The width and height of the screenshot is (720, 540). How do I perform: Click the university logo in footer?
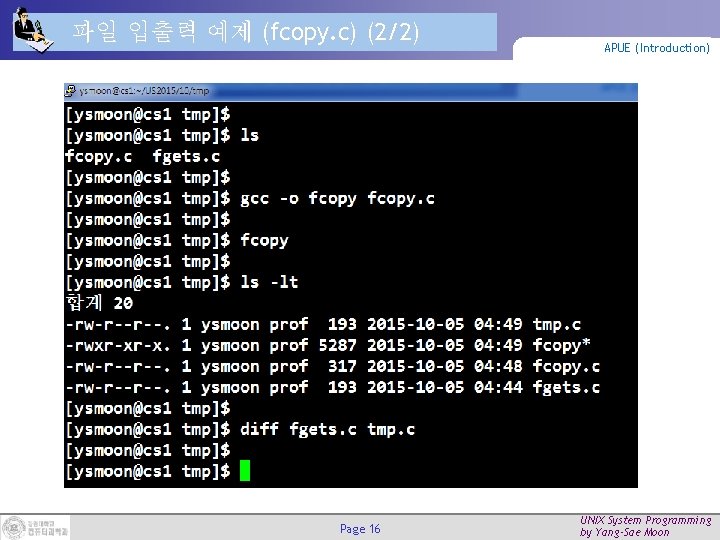tap(35, 528)
